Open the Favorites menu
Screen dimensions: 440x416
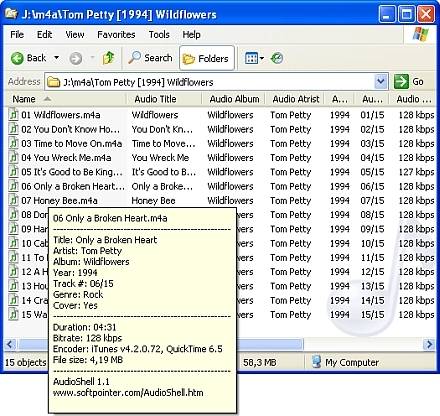click(116, 34)
